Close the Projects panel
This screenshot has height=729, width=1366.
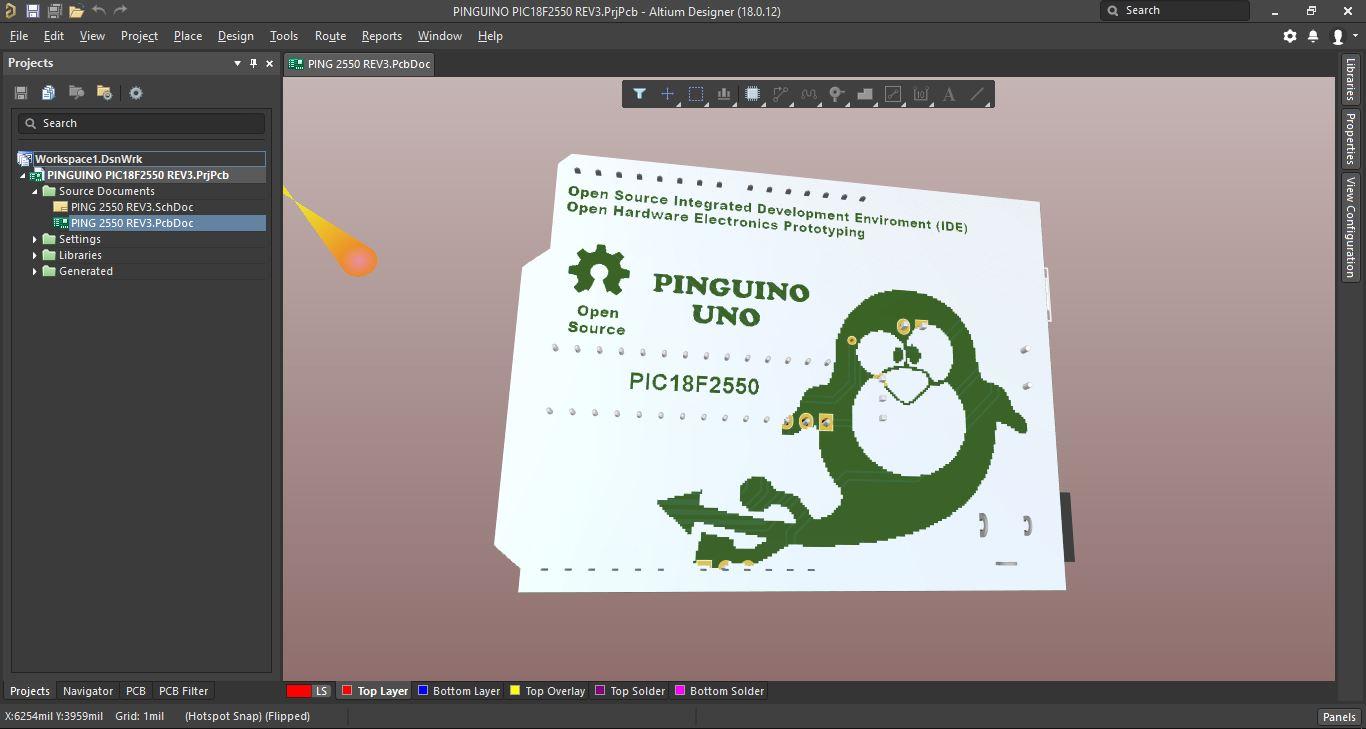[269, 63]
